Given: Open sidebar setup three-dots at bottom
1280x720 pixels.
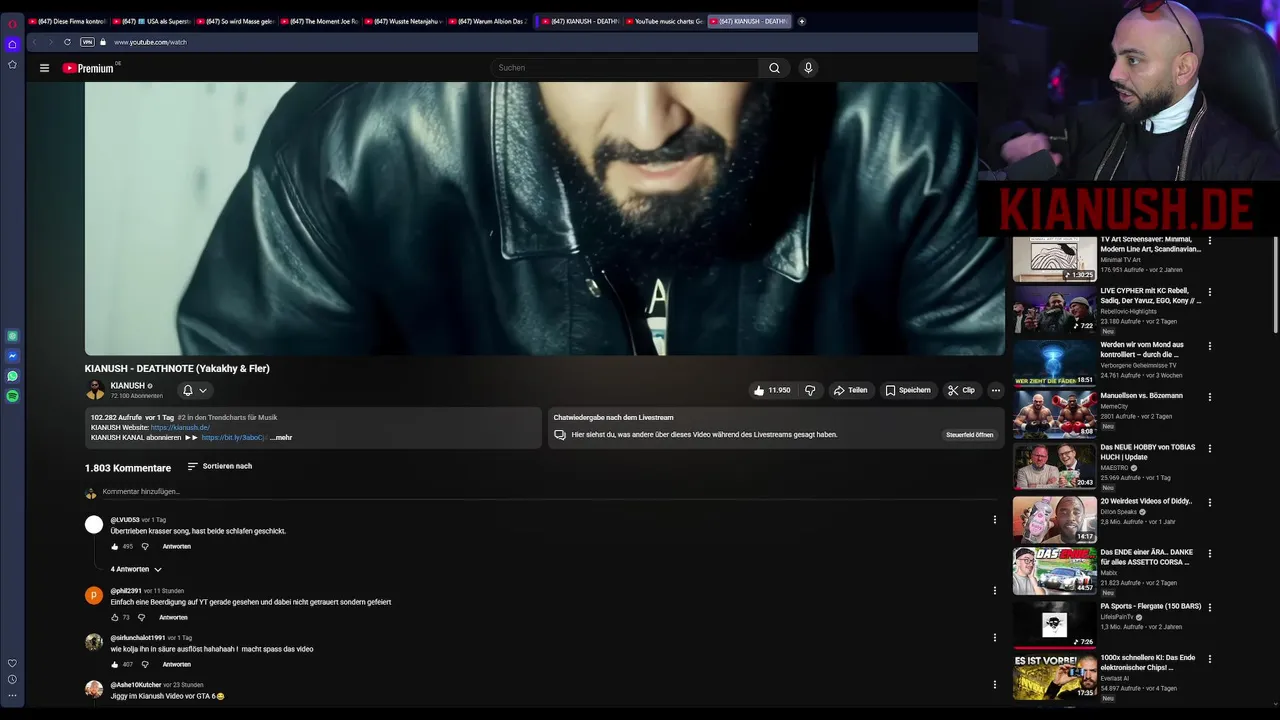Looking at the screenshot, I should click(x=12, y=695).
